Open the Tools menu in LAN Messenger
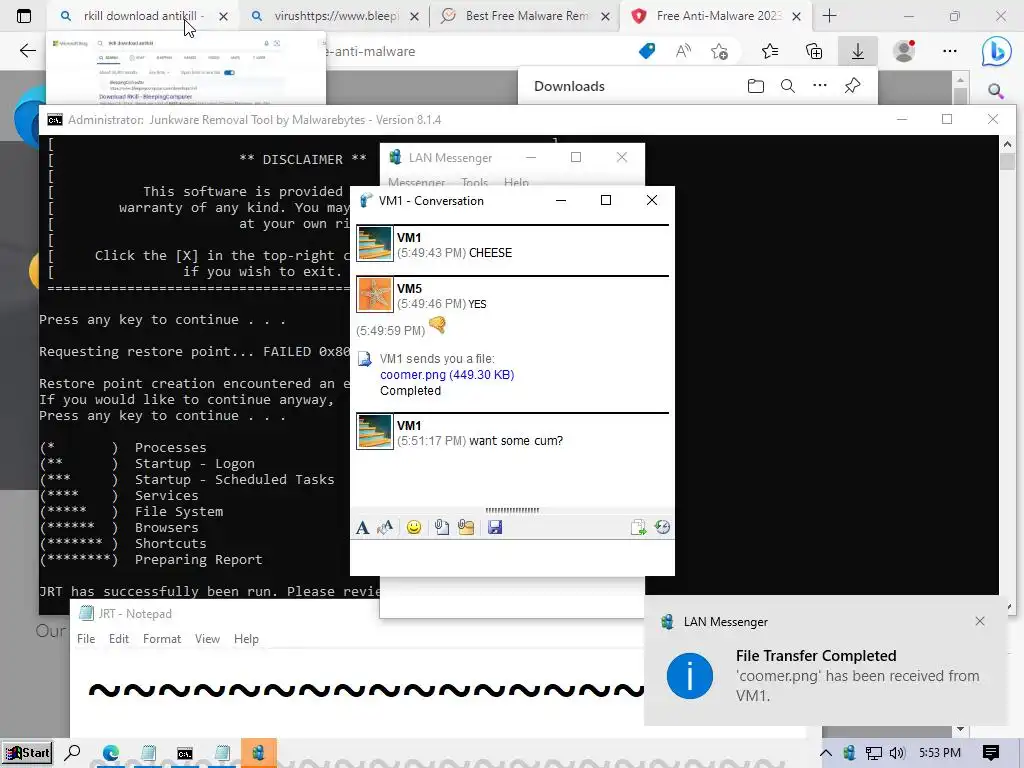This screenshot has width=1024, height=768. click(x=475, y=183)
